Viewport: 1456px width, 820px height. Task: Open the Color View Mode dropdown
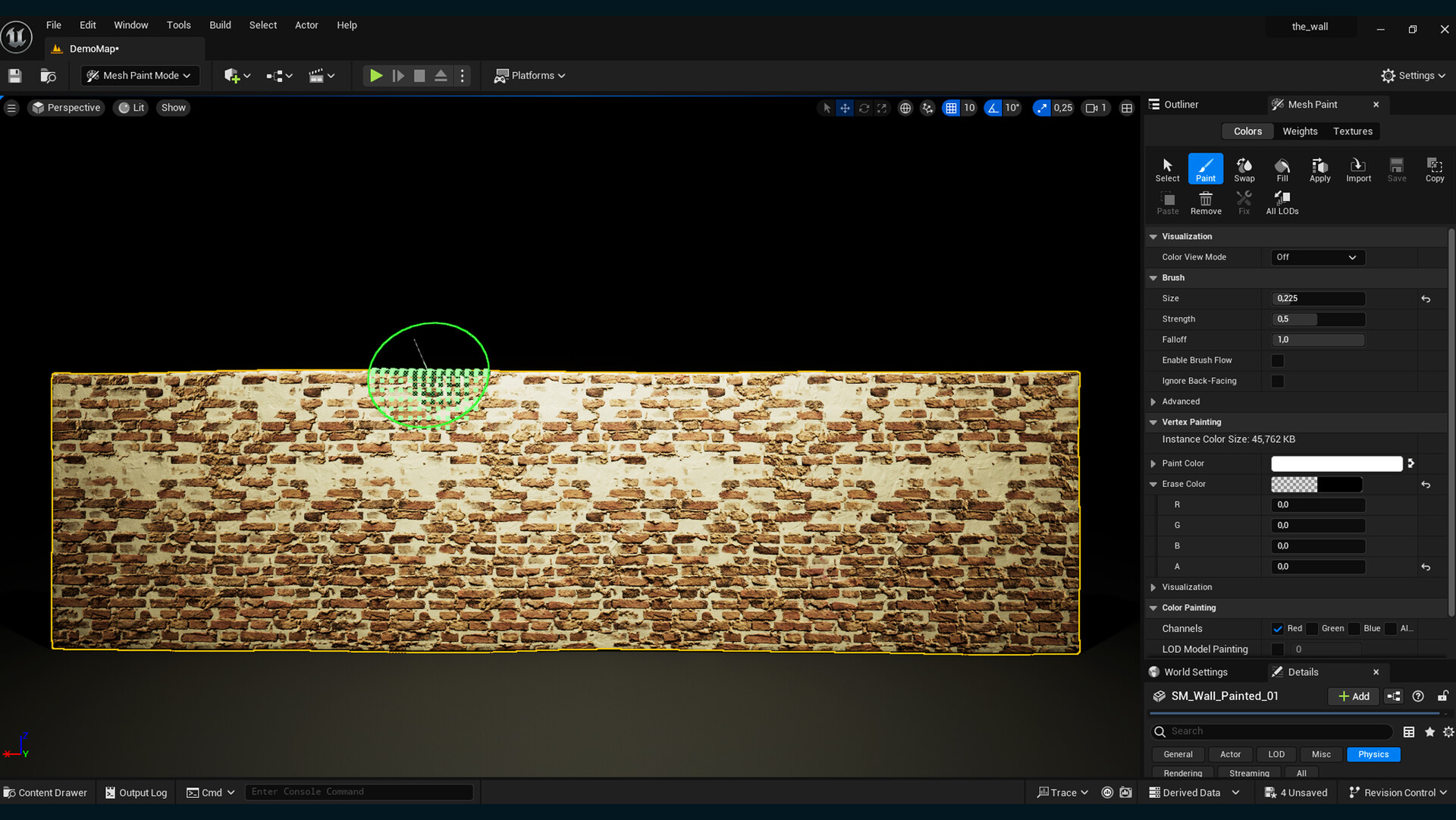coord(1317,257)
